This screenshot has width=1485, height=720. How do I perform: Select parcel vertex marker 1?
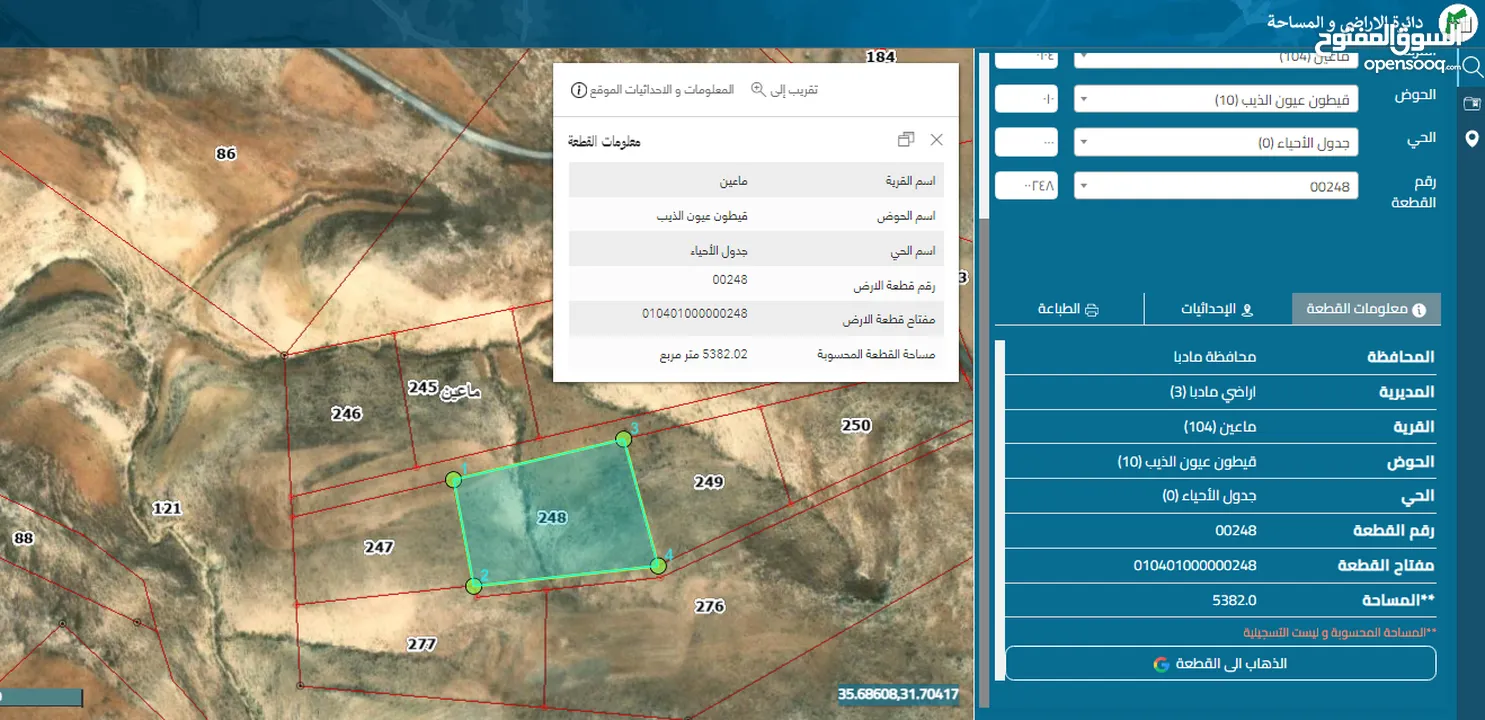(453, 480)
